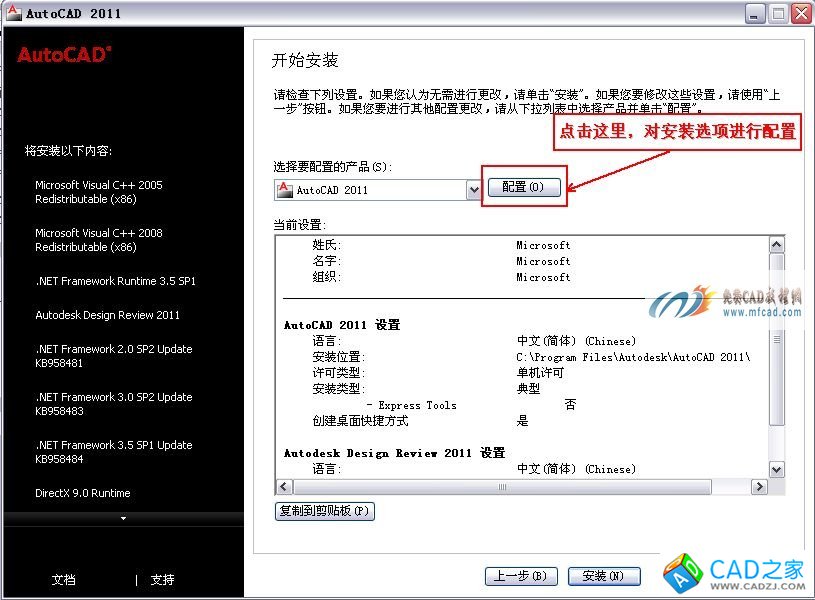Go back with the 上一步(B) button
The width and height of the screenshot is (815, 600).
point(520,576)
